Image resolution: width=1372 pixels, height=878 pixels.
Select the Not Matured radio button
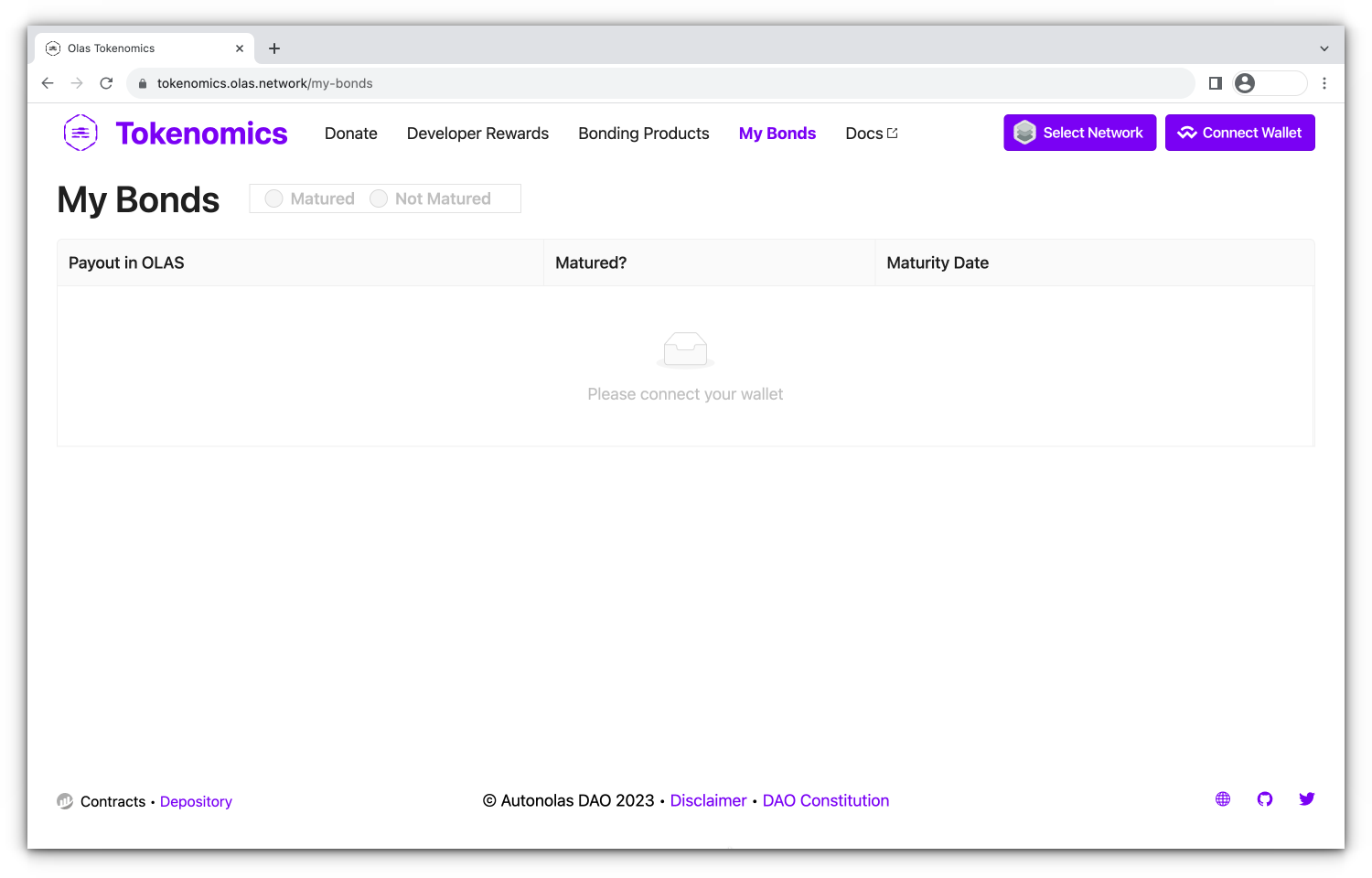click(379, 198)
